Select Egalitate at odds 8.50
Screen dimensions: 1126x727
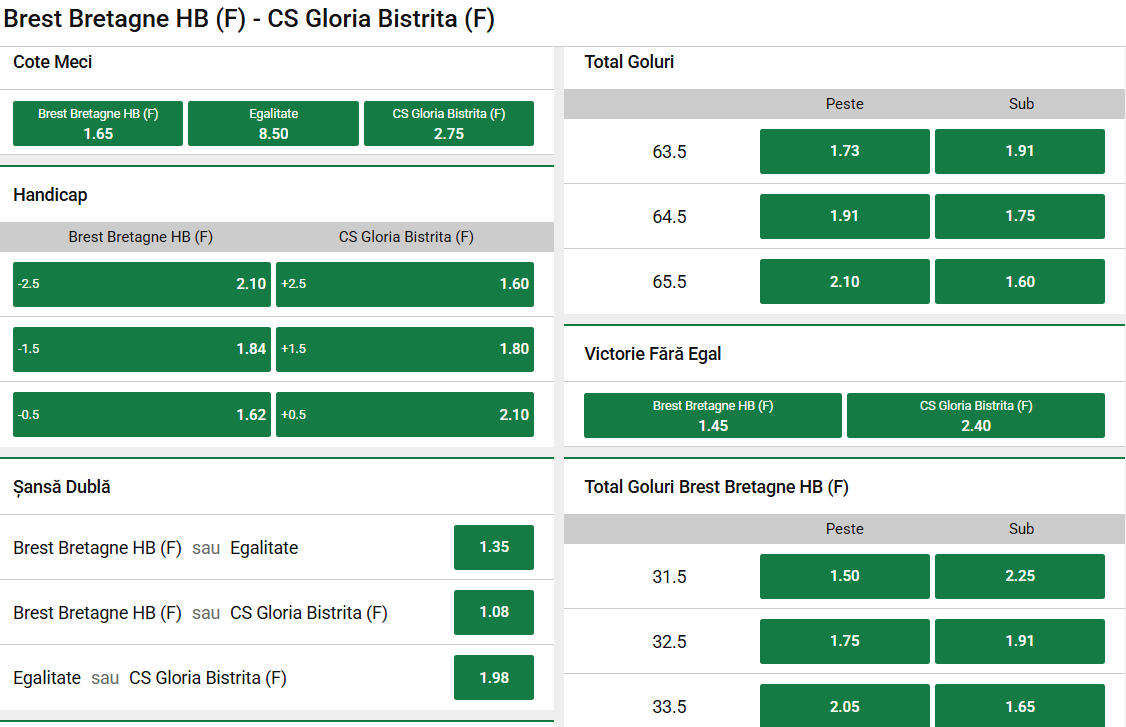pyautogui.click(x=273, y=122)
